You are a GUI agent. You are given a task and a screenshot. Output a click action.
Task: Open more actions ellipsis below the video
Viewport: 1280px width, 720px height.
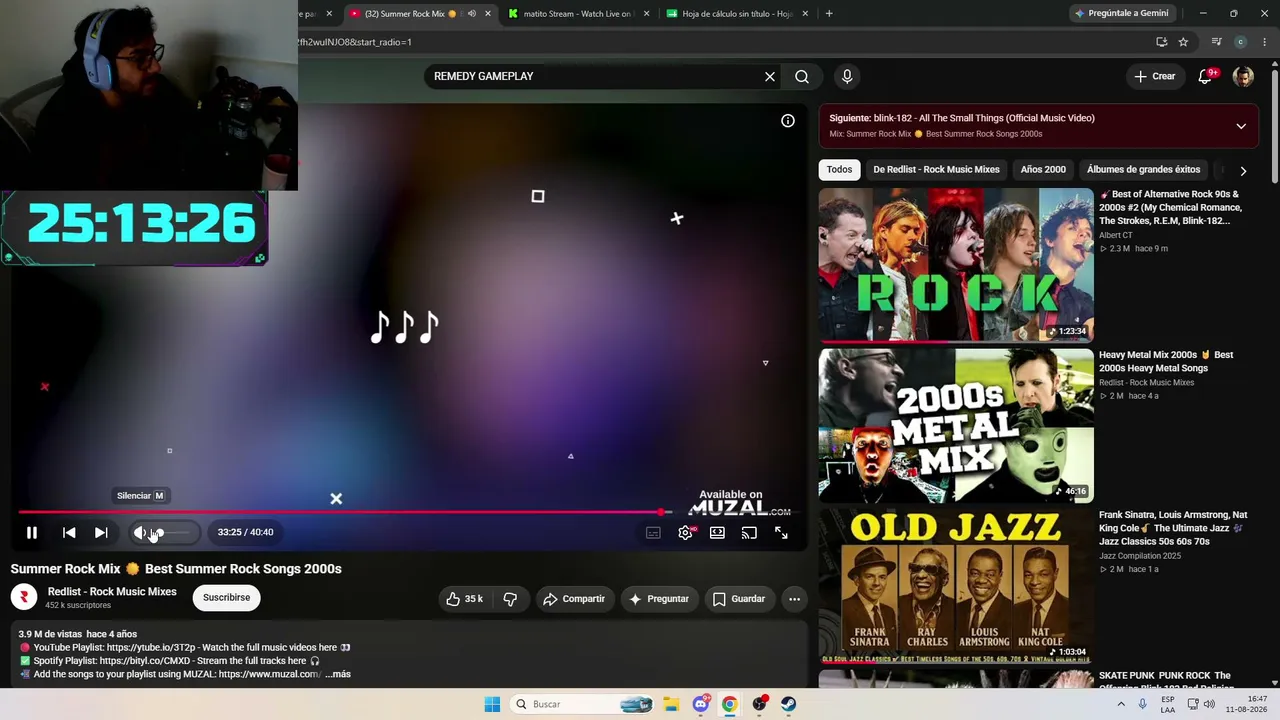794,599
